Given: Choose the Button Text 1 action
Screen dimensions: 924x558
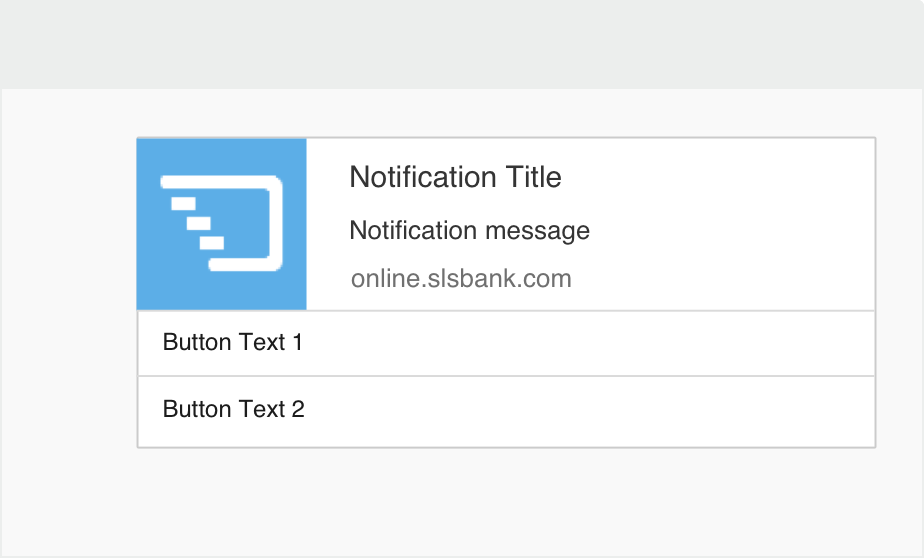Looking at the screenshot, I should tap(233, 342).
